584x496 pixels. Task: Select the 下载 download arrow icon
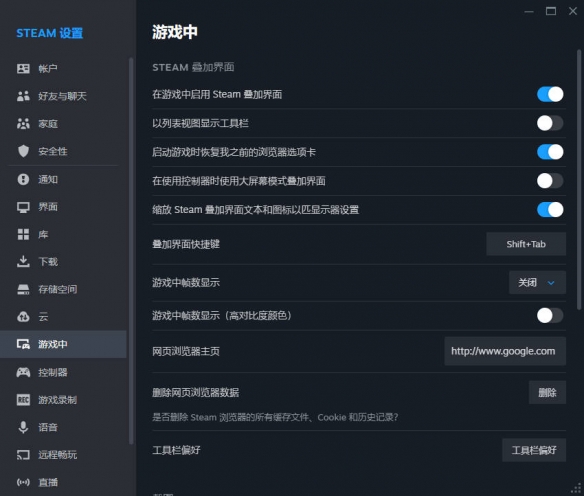point(23,261)
